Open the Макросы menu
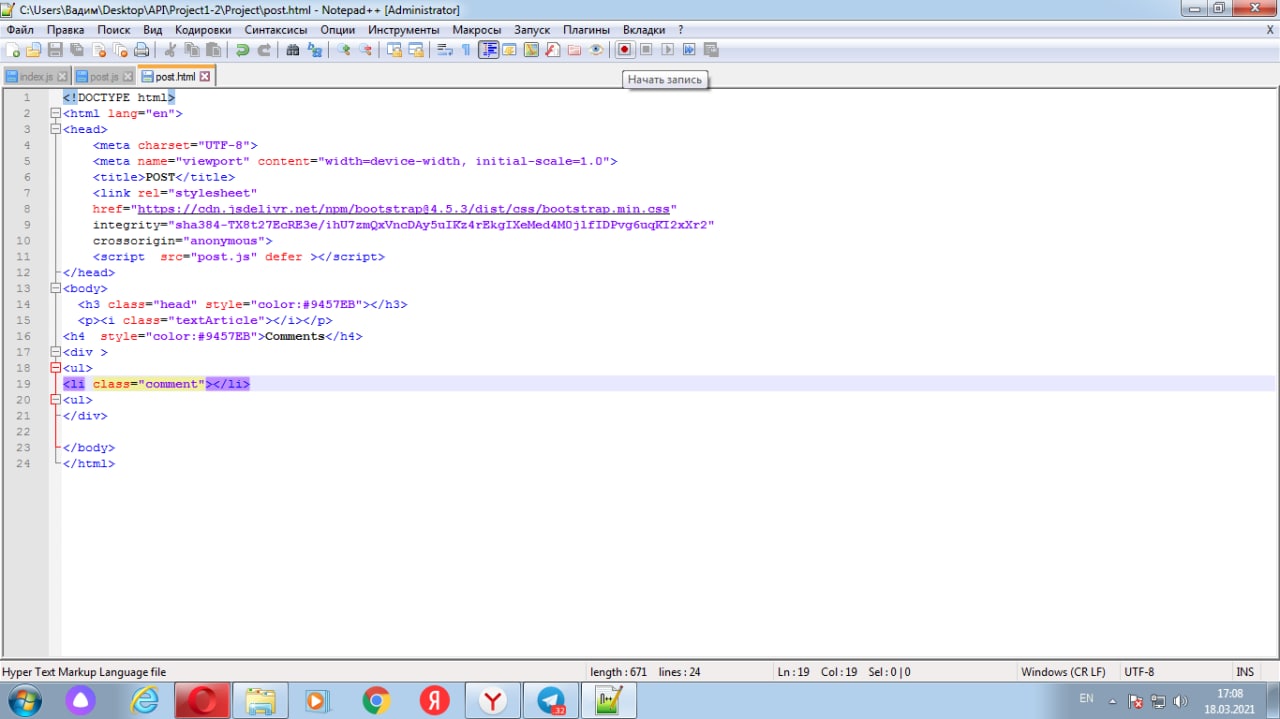The image size is (1280, 719). tap(477, 30)
